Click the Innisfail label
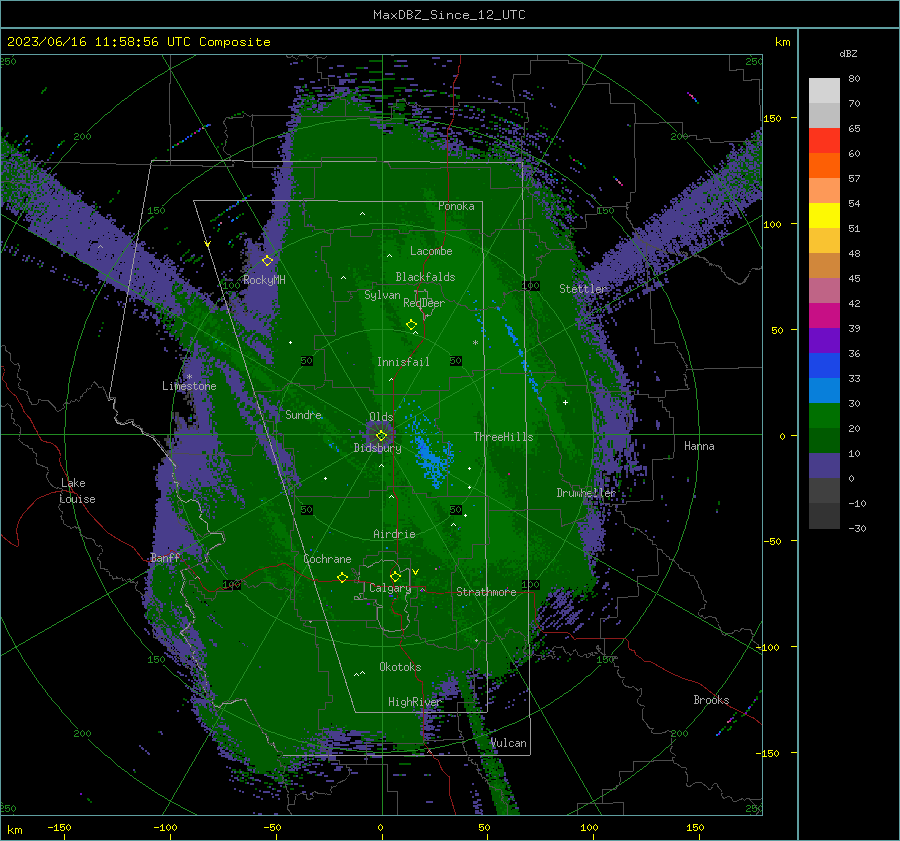This screenshot has width=900, height=841. pos(403,362)
